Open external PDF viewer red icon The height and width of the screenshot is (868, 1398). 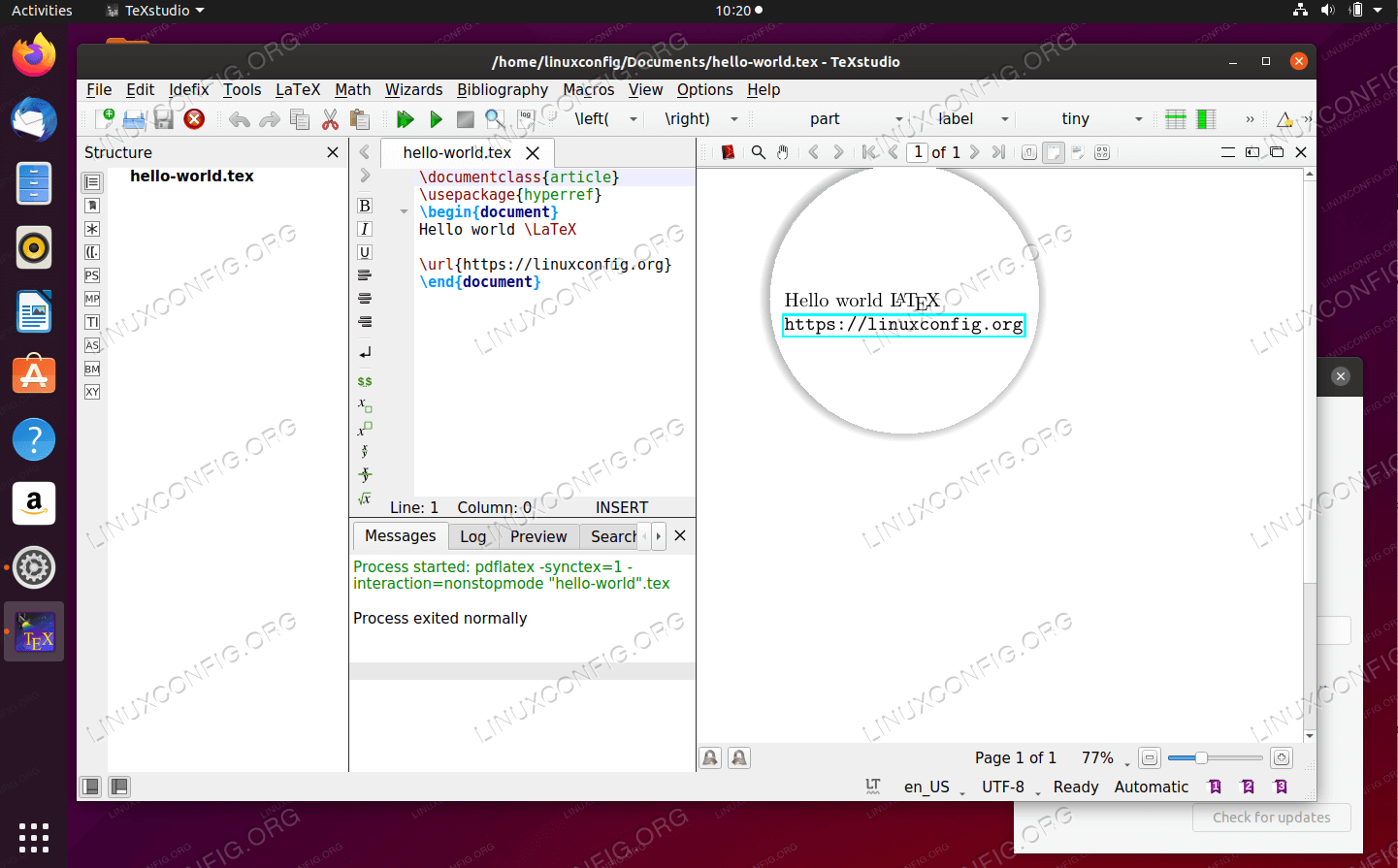point(728,152)
